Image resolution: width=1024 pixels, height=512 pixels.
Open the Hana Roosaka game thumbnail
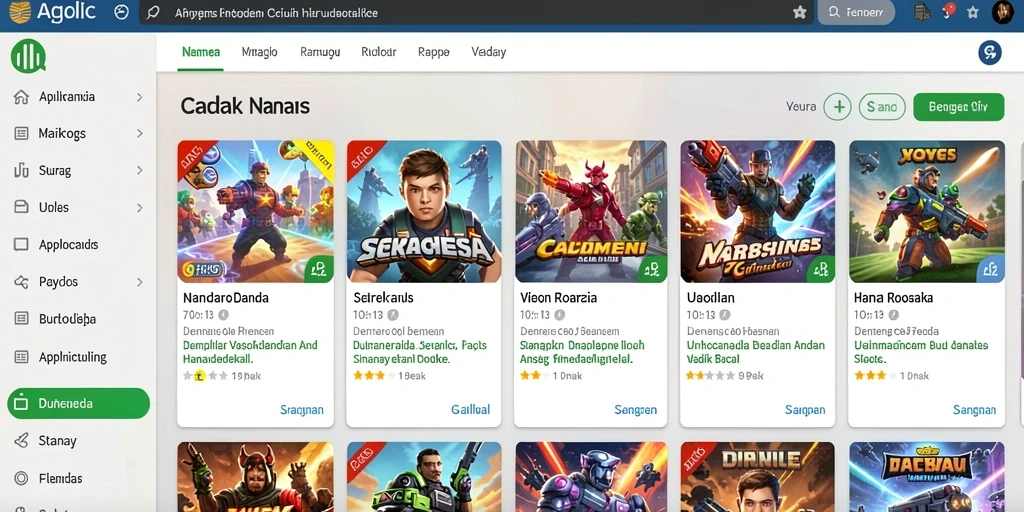click(x=926, y=212)
